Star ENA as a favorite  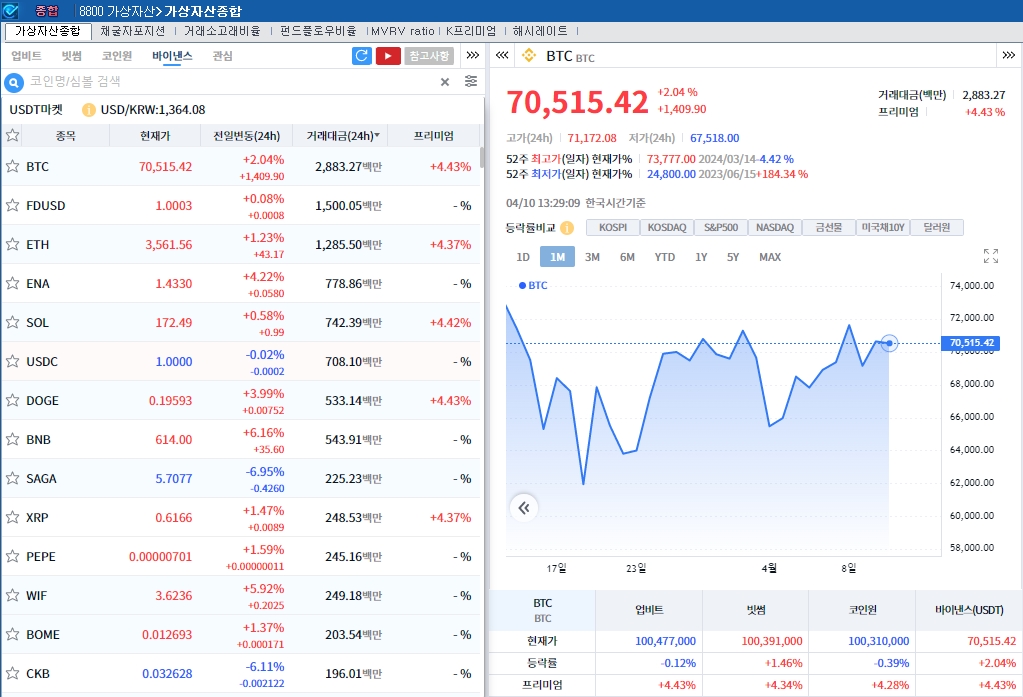(x=12, y=283)
